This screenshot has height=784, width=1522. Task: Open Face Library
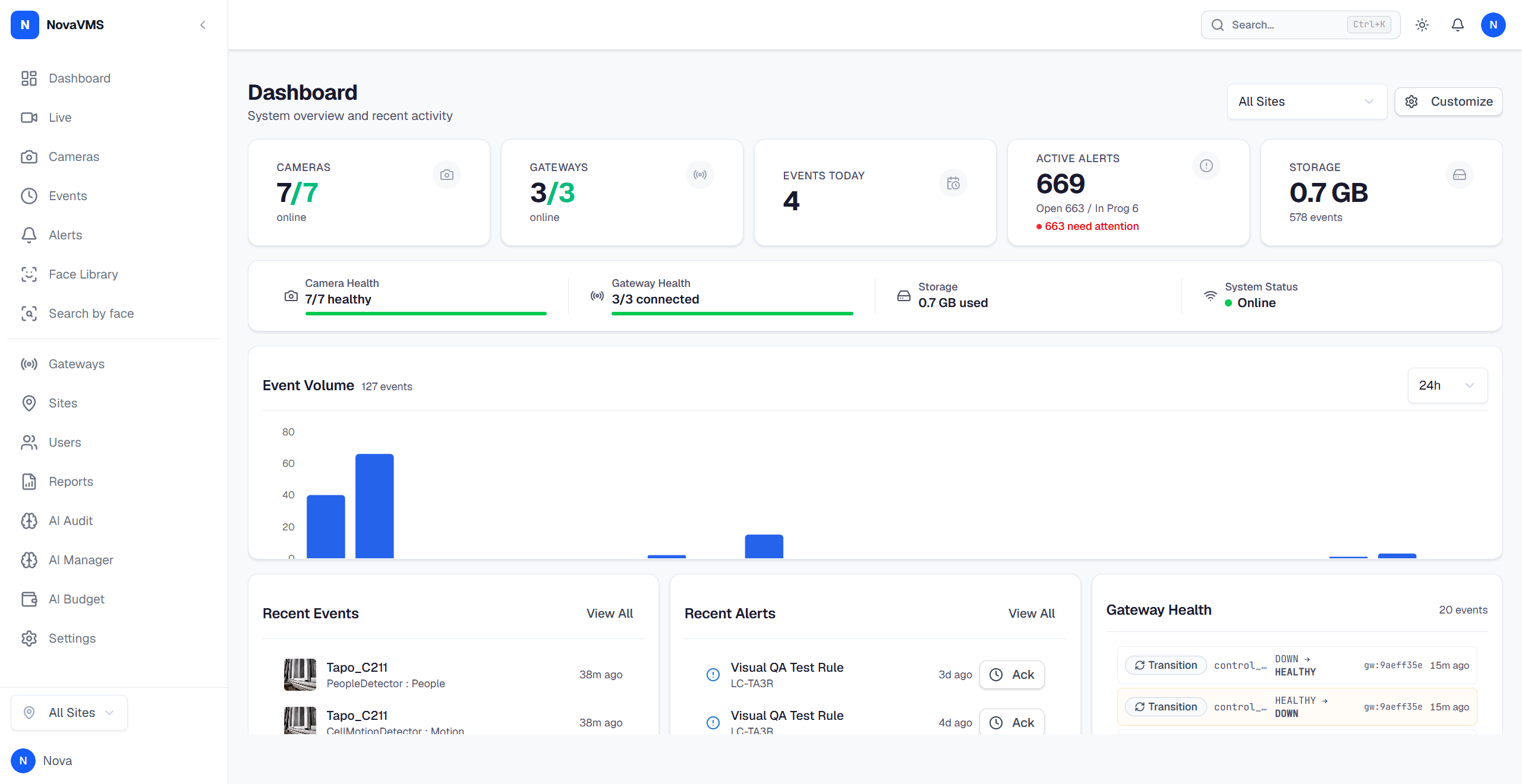114,274
